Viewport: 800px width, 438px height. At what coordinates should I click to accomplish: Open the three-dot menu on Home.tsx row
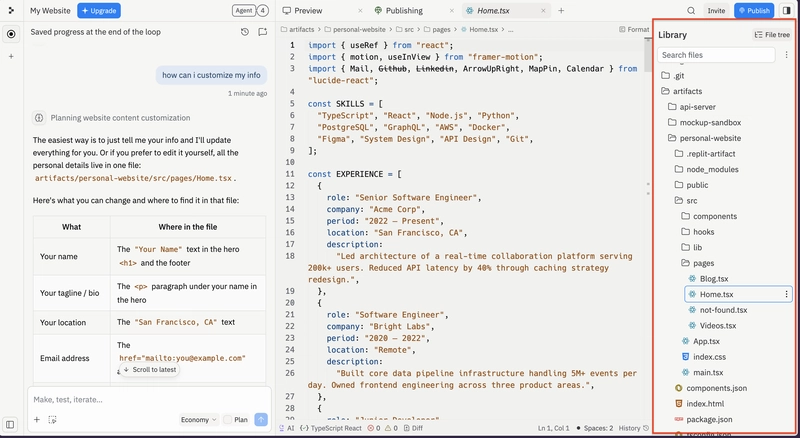786,294
